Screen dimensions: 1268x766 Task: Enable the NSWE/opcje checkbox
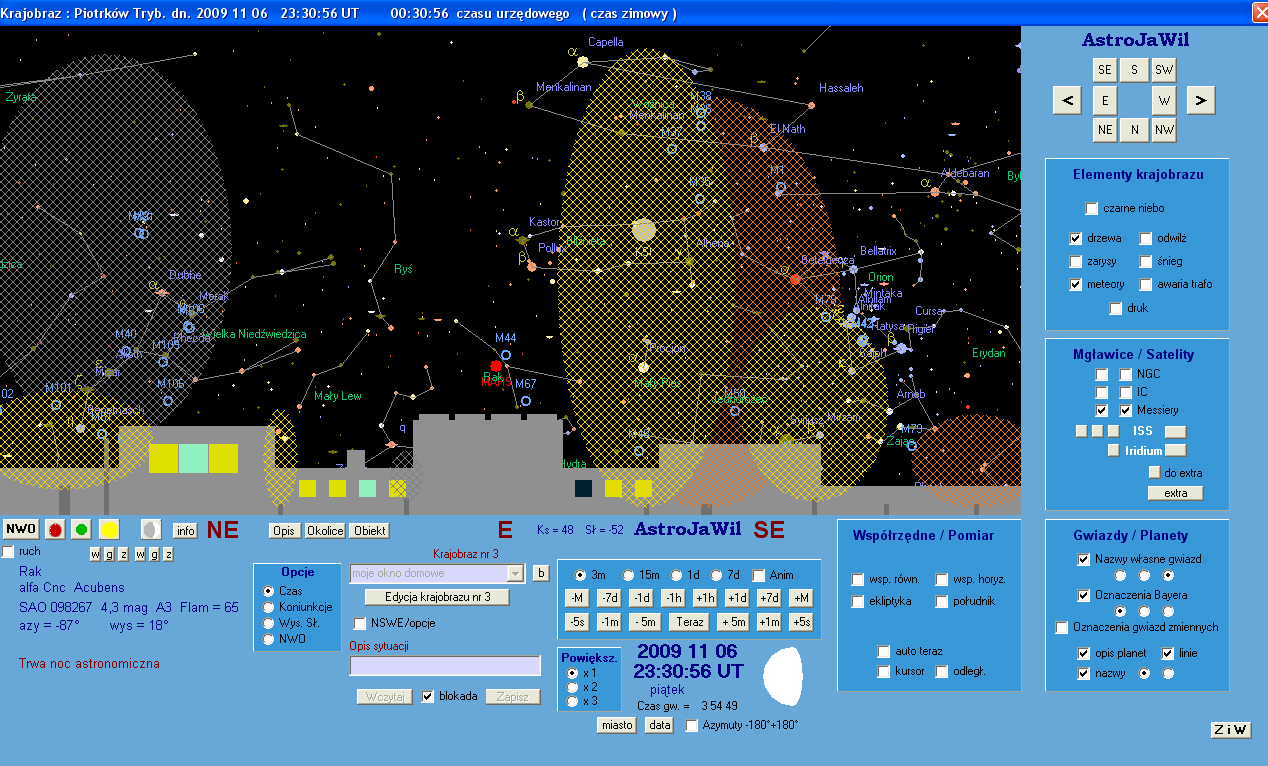click(361, 623)
